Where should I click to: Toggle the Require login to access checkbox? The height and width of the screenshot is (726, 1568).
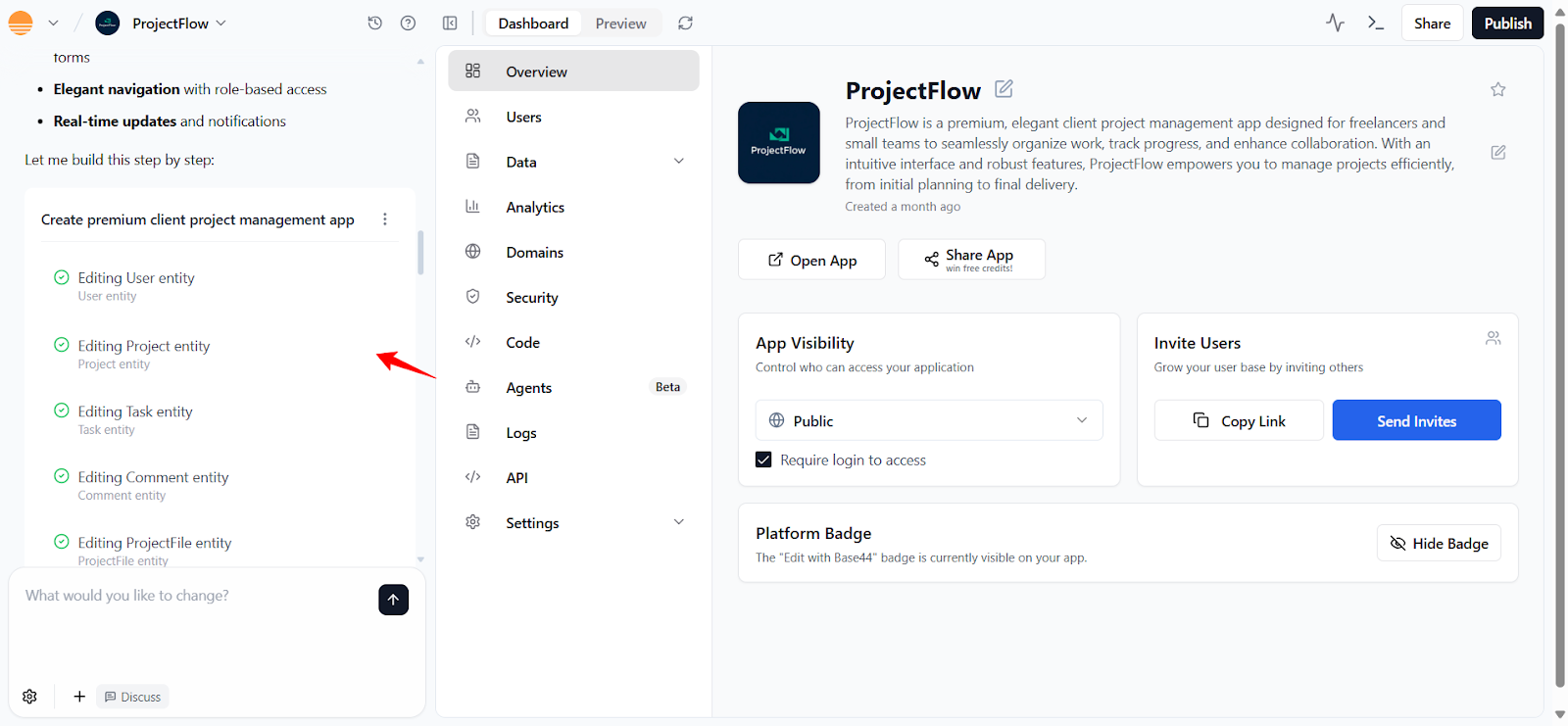click(763, 460)
